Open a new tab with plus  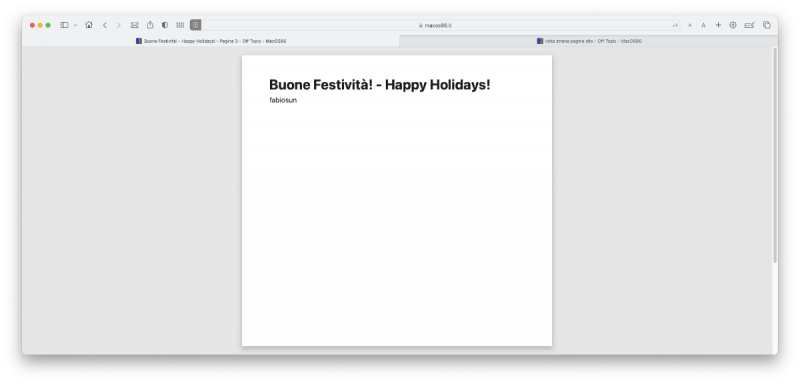point(718,25)
